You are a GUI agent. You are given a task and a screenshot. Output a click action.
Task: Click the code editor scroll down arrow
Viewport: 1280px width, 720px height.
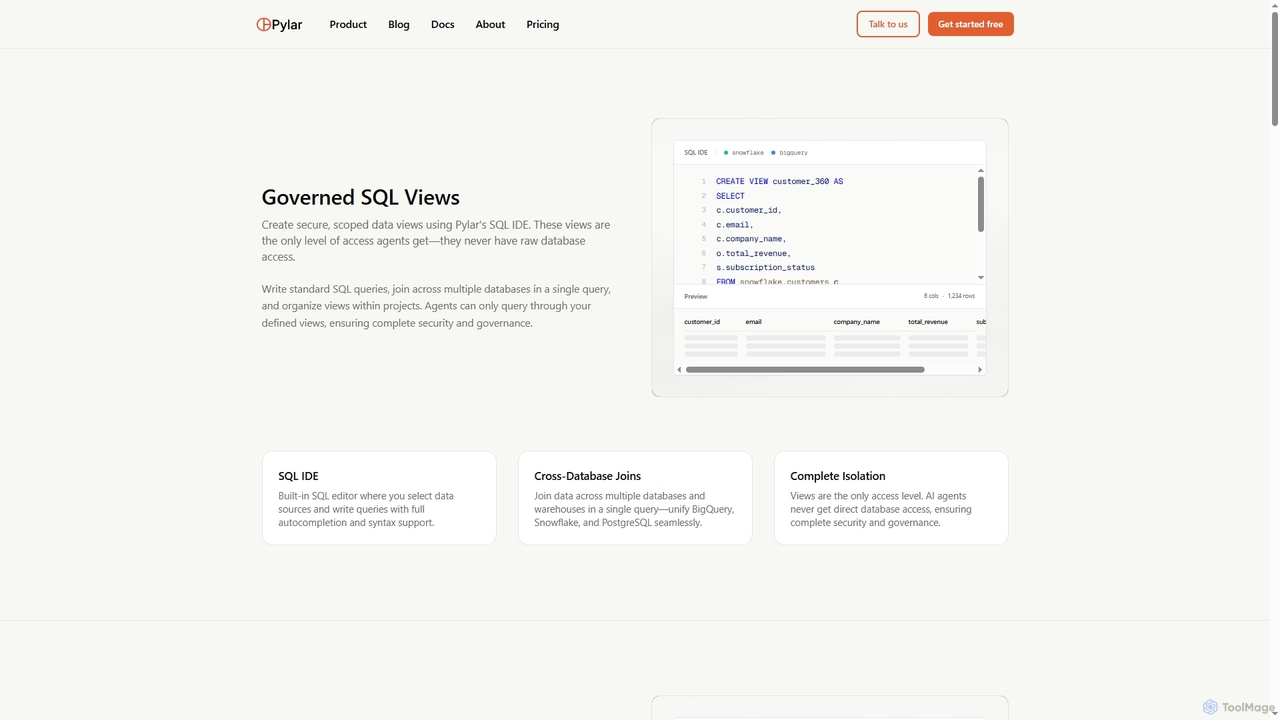pyautogui.click(x=981, y=277)
